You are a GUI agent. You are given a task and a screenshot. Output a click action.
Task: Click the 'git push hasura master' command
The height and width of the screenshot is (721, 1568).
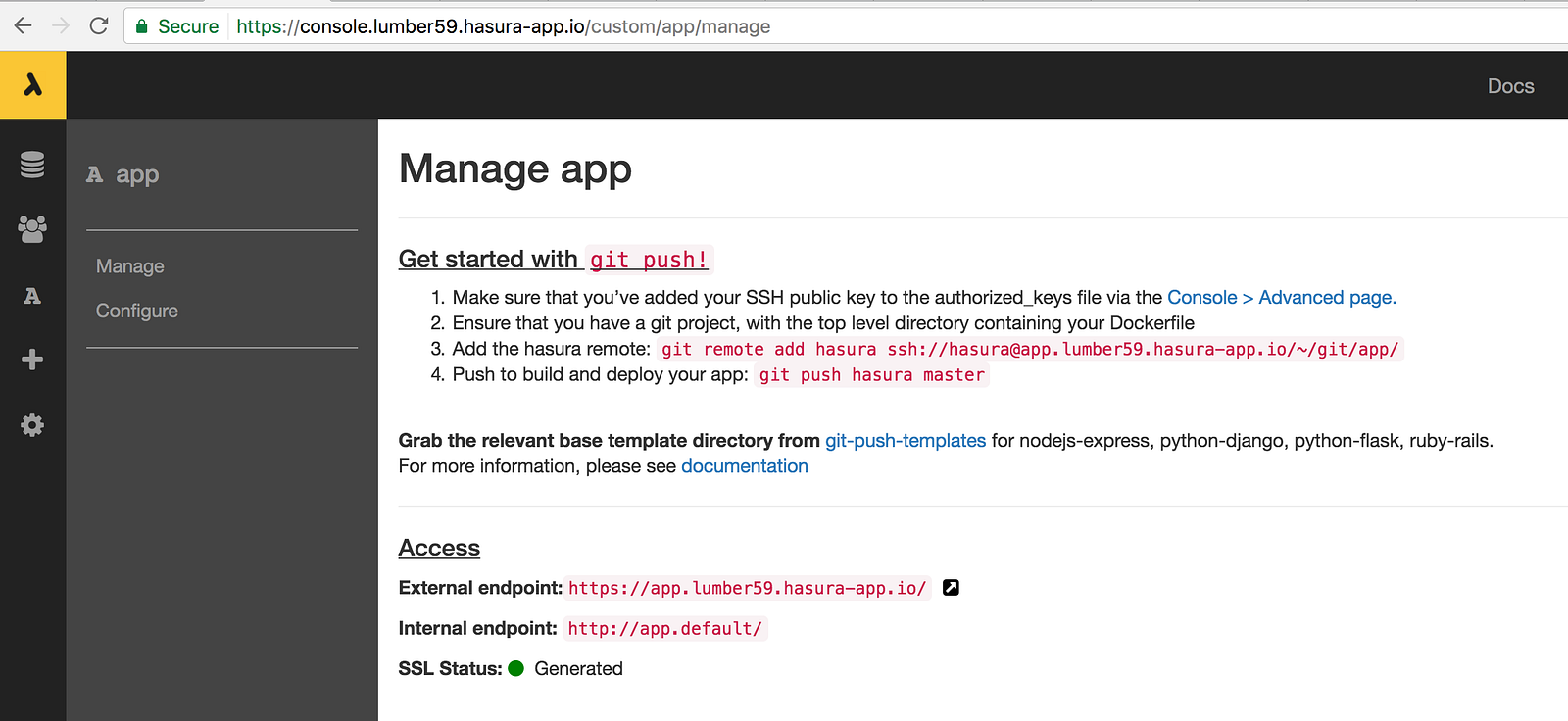pyautogui.click(x=872, y=375)
